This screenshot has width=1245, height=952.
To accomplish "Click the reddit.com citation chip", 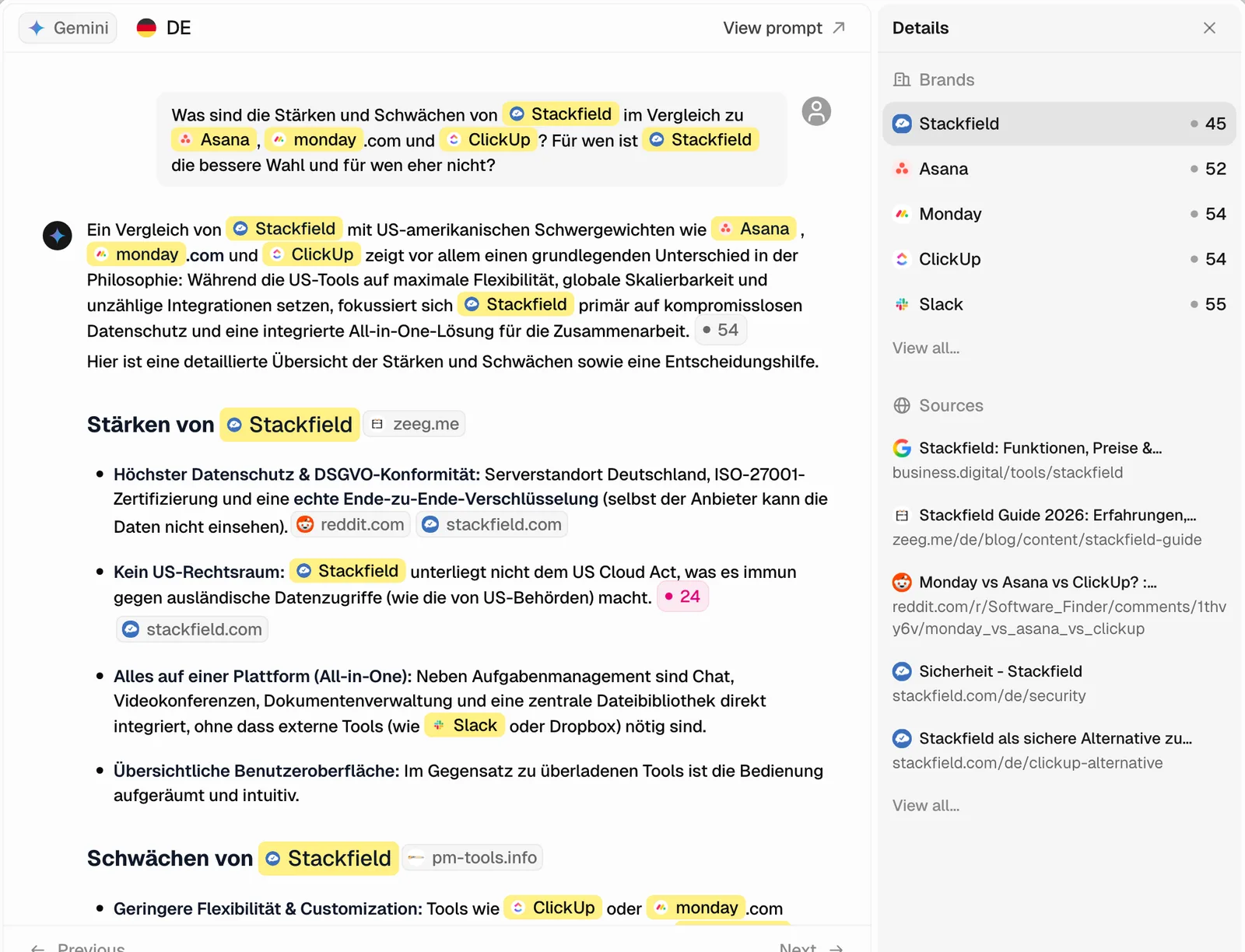I will 351,525.
